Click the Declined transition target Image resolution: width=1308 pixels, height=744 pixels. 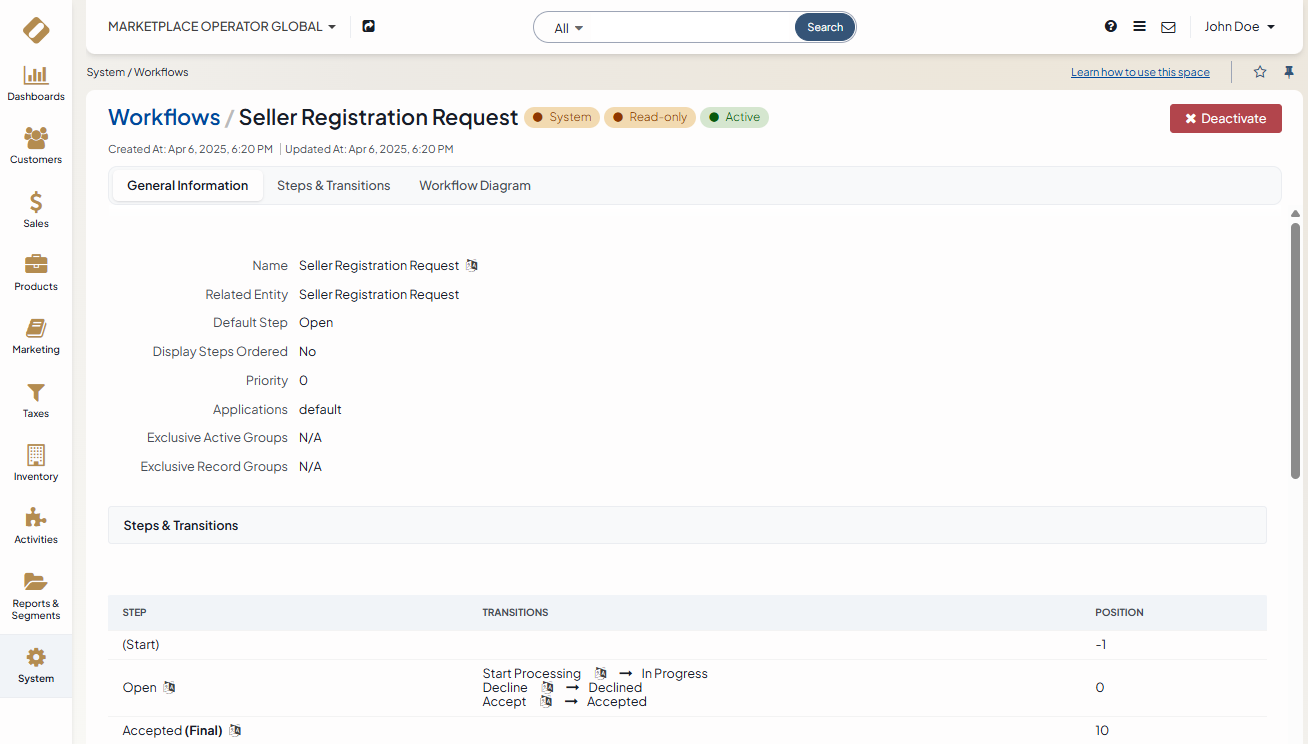(x=615, y=688)
